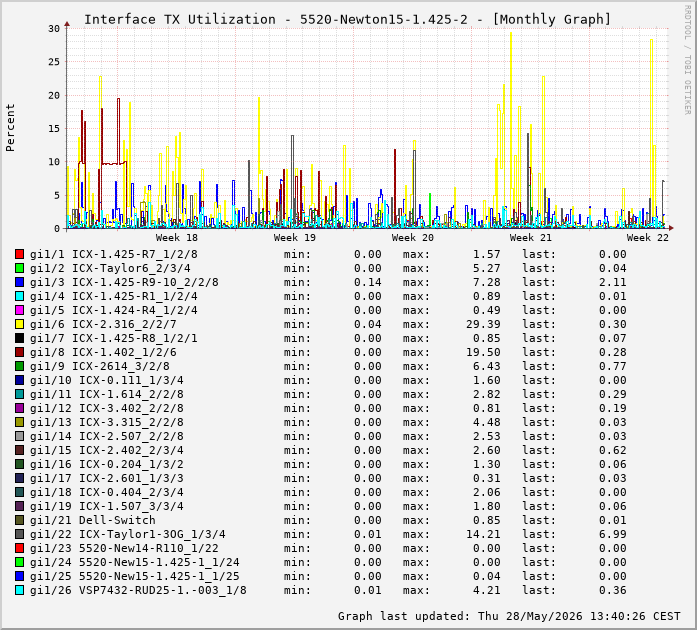Click the 30 value on the y-axis
The width and height of the screenshot is (697, 630).
(x=54, y=28)
